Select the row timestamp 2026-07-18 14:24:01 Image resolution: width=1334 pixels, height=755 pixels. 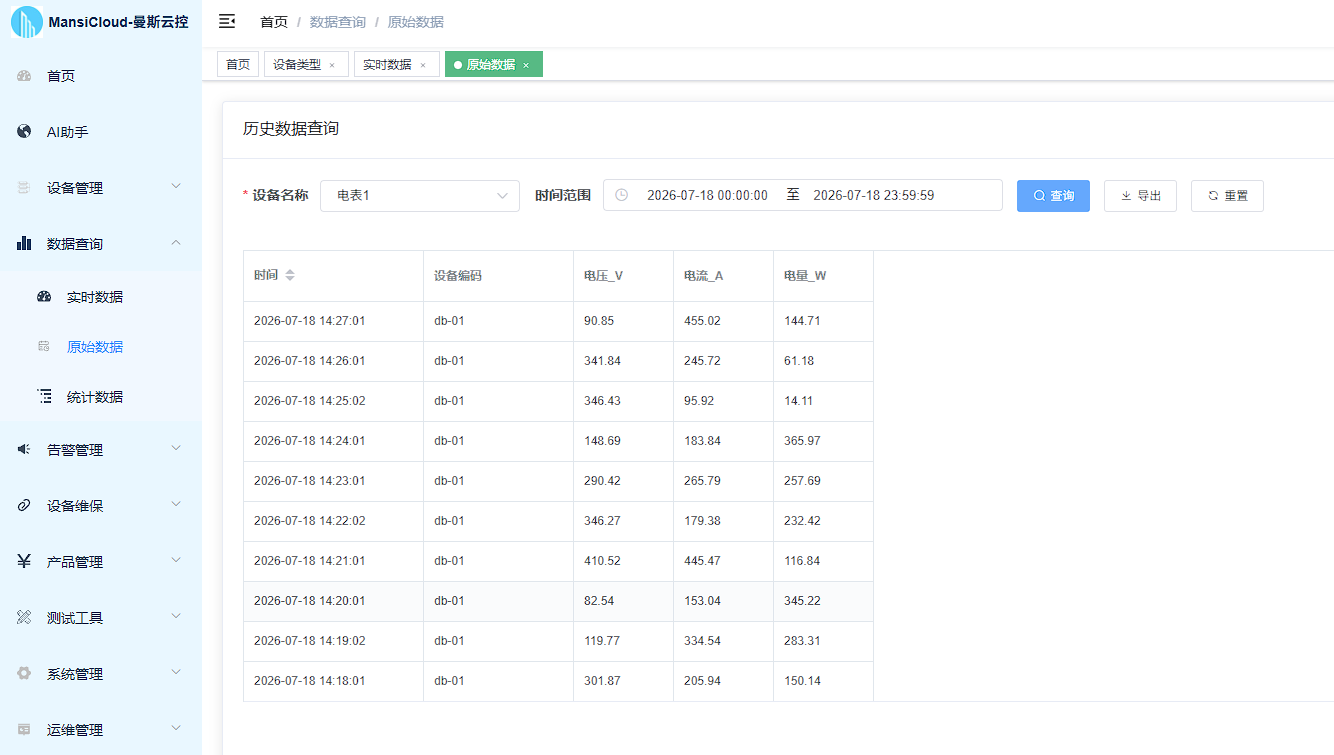(309, 441)
